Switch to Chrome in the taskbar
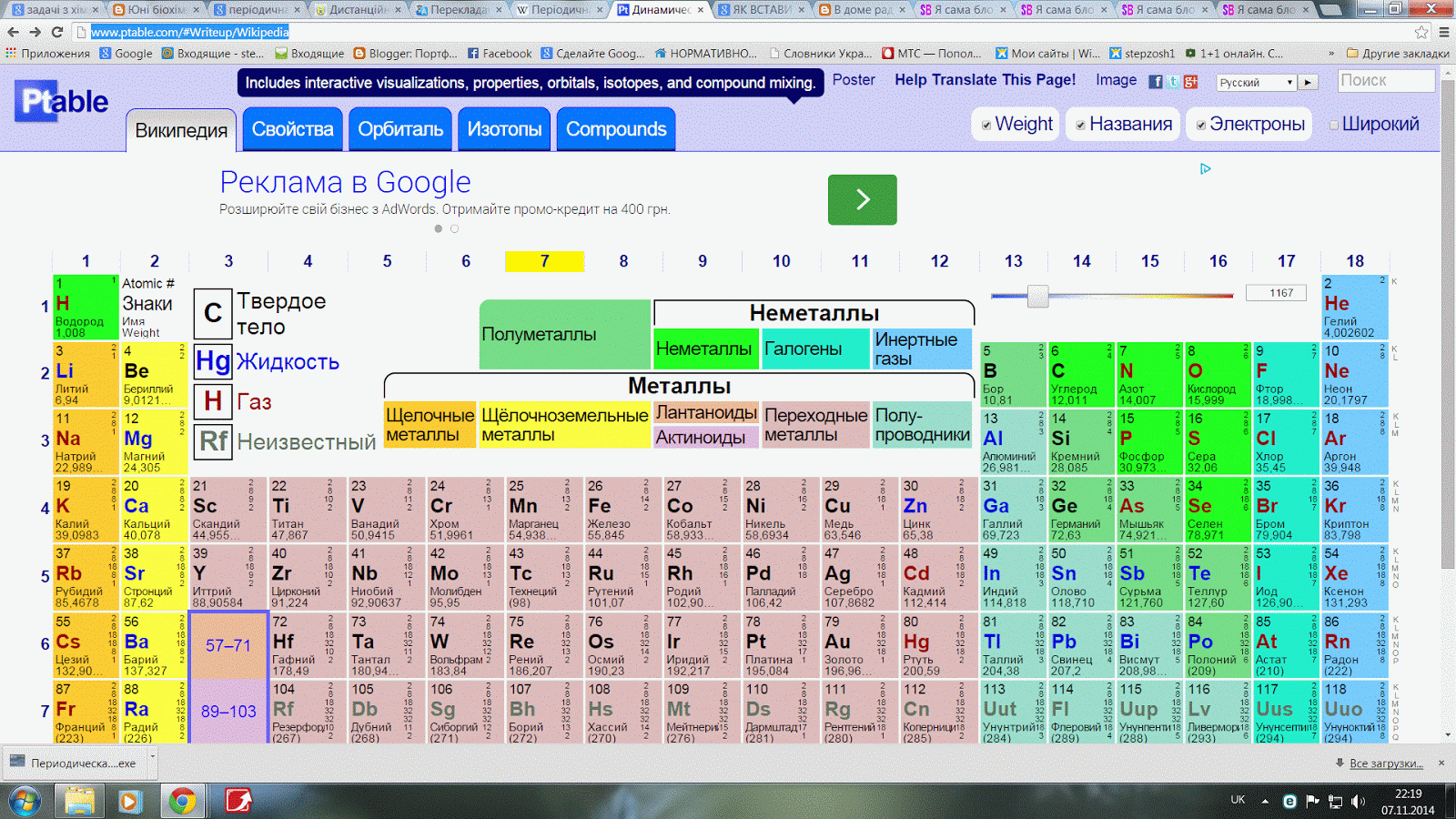1456x819 pixels. [x=182, y=802]
